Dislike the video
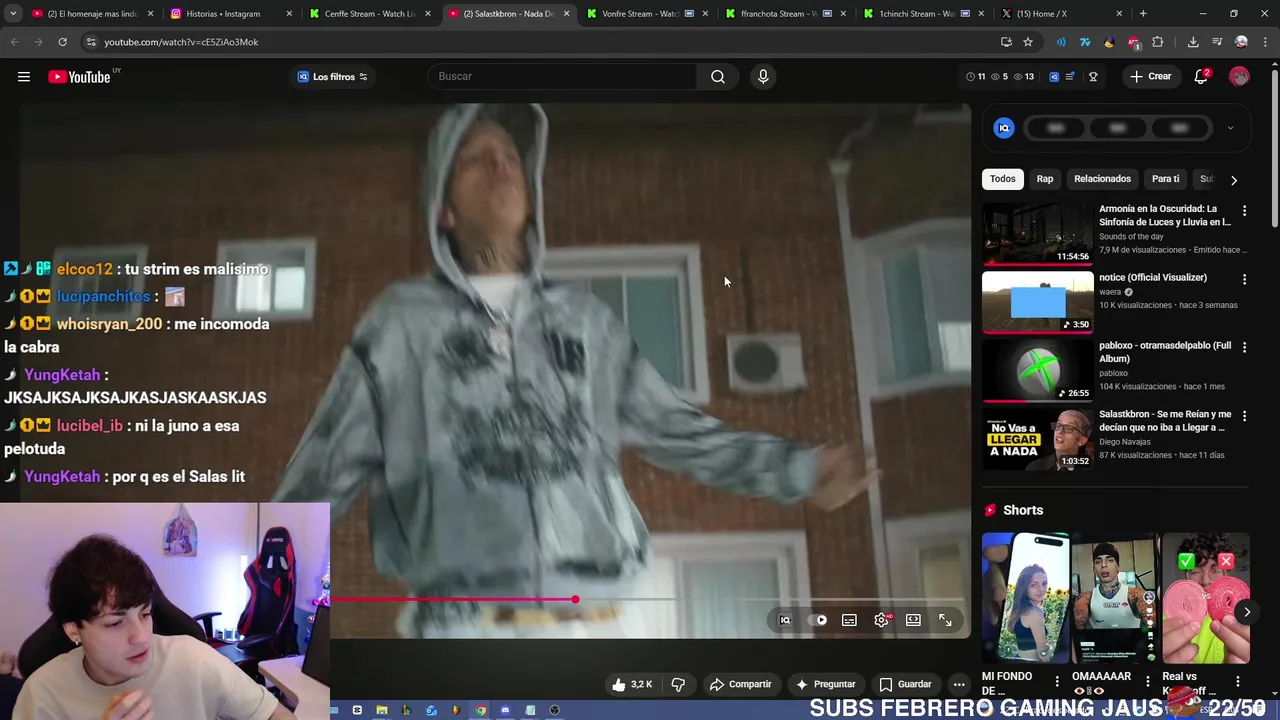The height and width of the screenshot is (720, 1280). click(678, 685)
